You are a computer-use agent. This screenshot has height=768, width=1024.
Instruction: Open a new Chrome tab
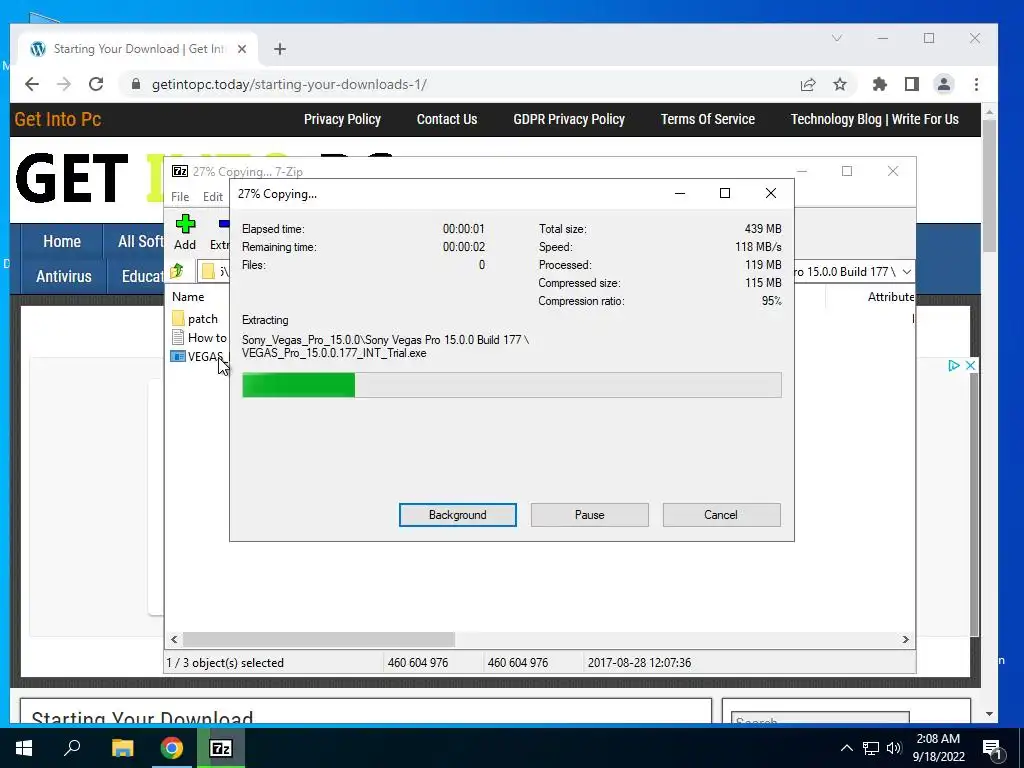(x=280, y=49)
